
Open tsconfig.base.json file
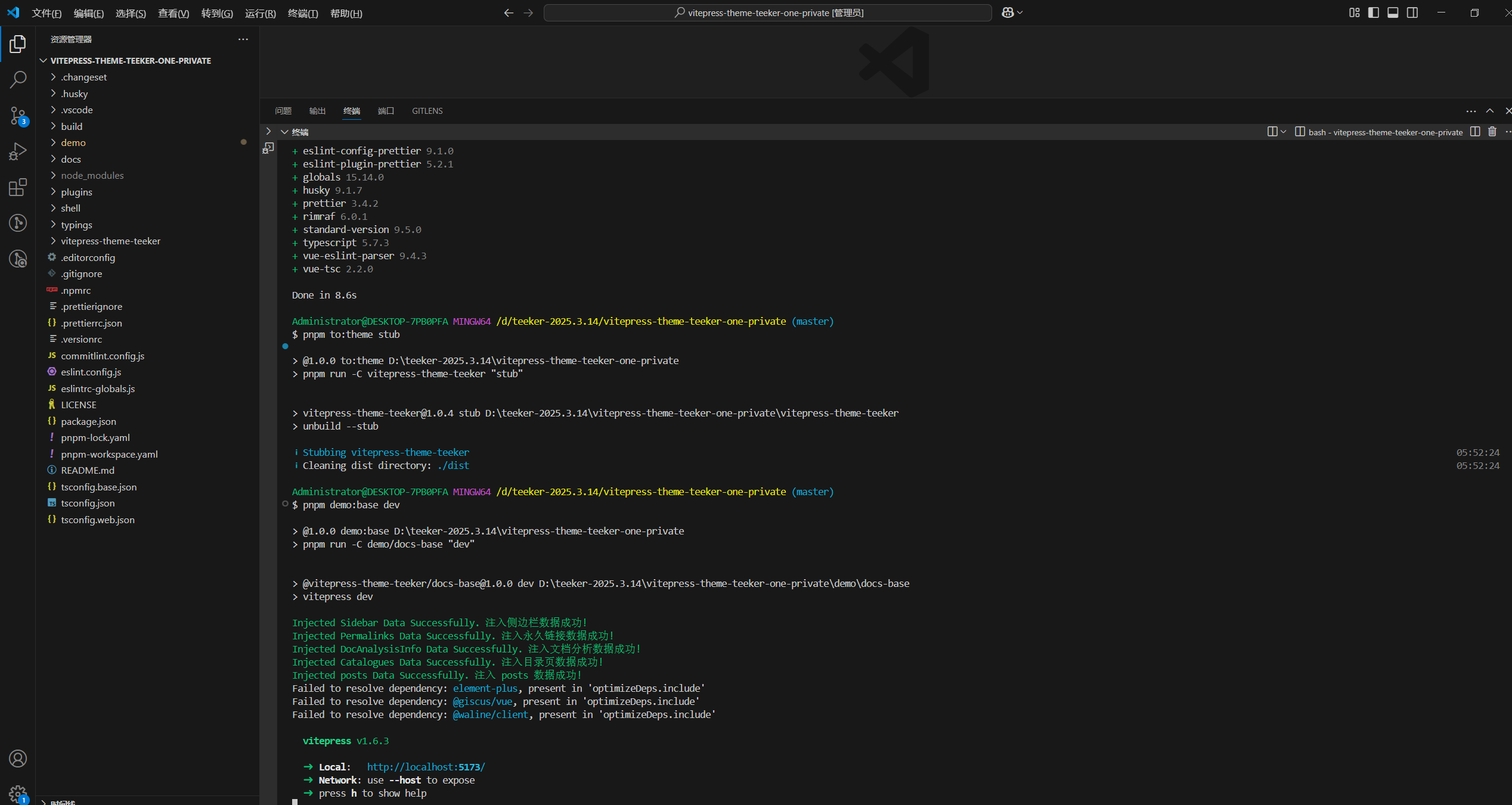coord(147,487)
